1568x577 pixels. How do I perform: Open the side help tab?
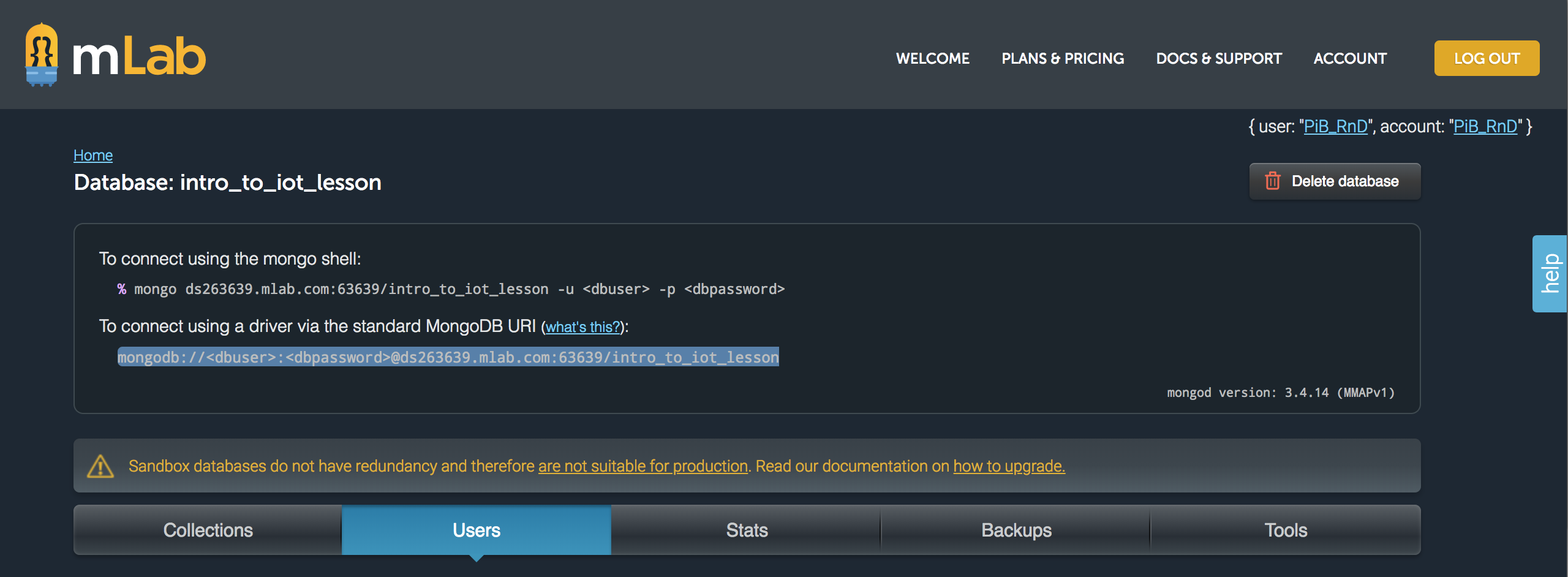pyautogui.click(x=1550, y=273)
